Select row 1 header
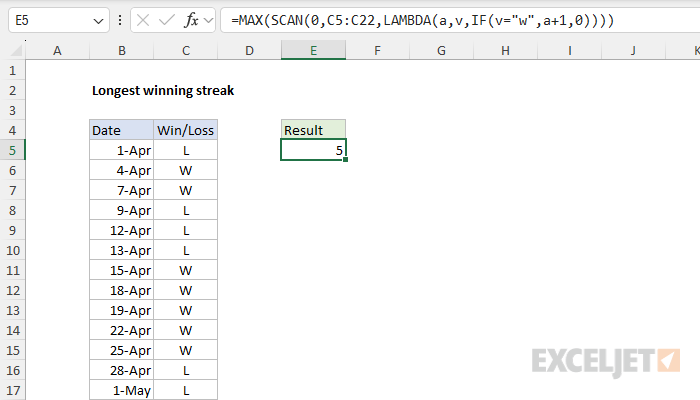Viewport: 700px width, 400px height. pyautogui.click(x=12, y=71)
